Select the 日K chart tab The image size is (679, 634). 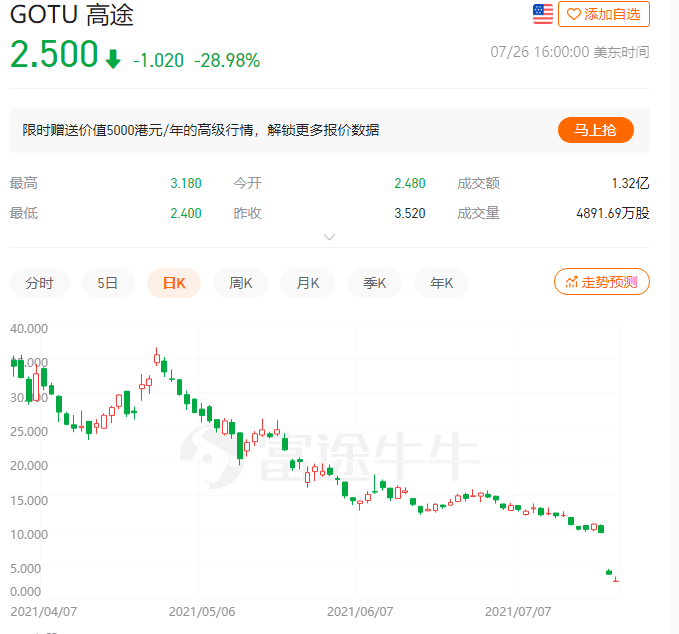[174, 283]
